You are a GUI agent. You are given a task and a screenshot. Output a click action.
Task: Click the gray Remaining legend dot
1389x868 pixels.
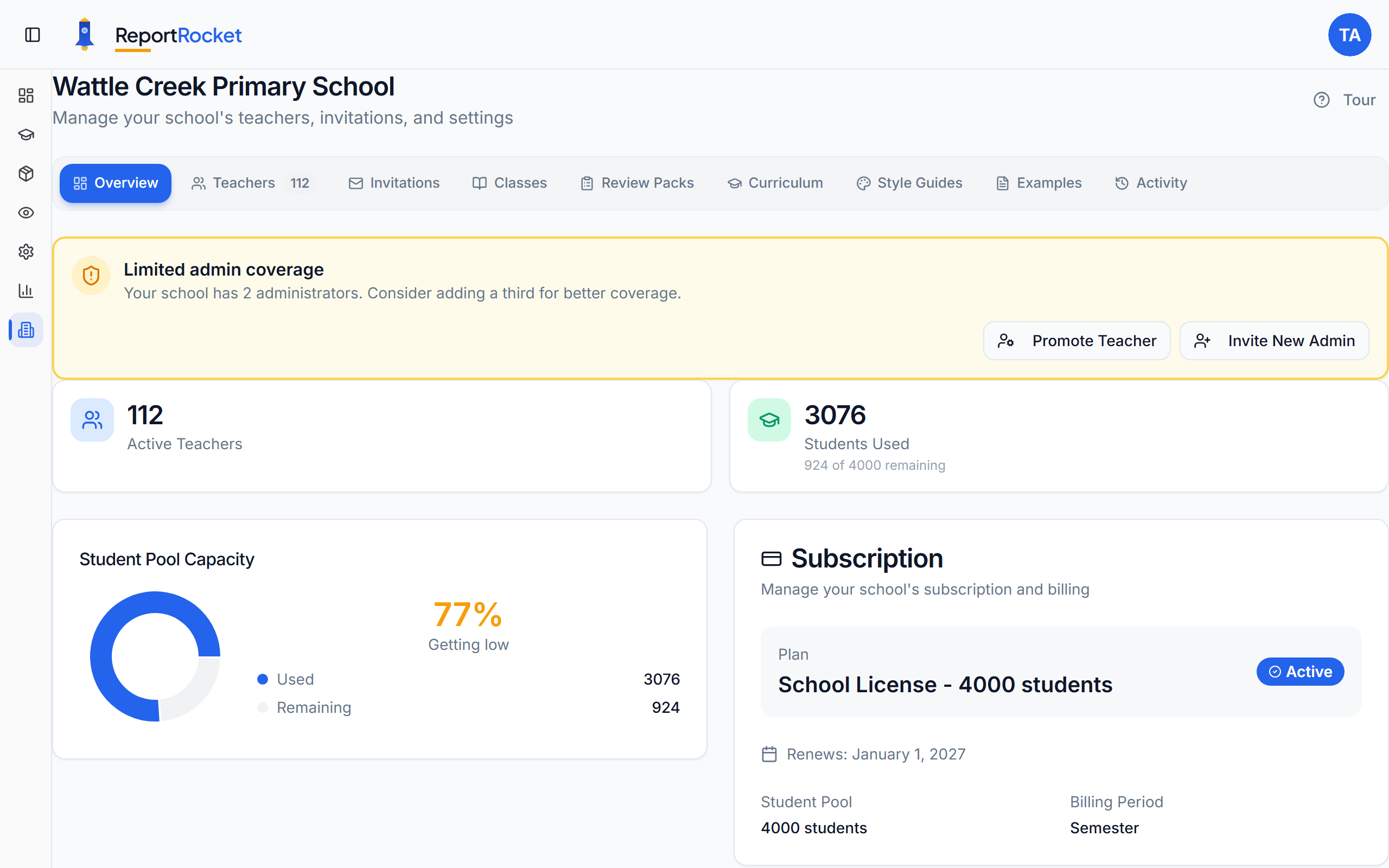[262, 707]
